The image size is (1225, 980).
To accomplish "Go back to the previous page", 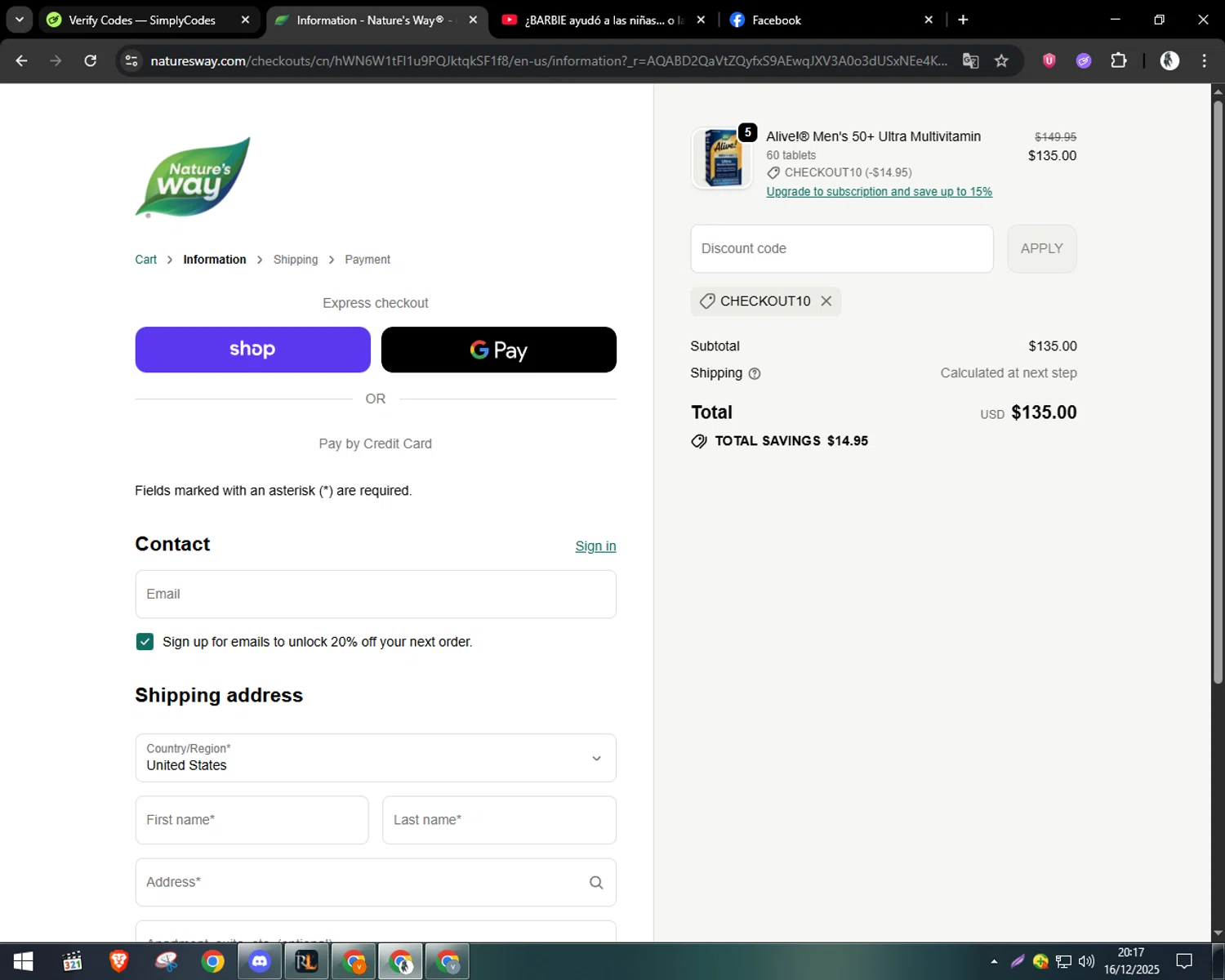I will [21, 60].
